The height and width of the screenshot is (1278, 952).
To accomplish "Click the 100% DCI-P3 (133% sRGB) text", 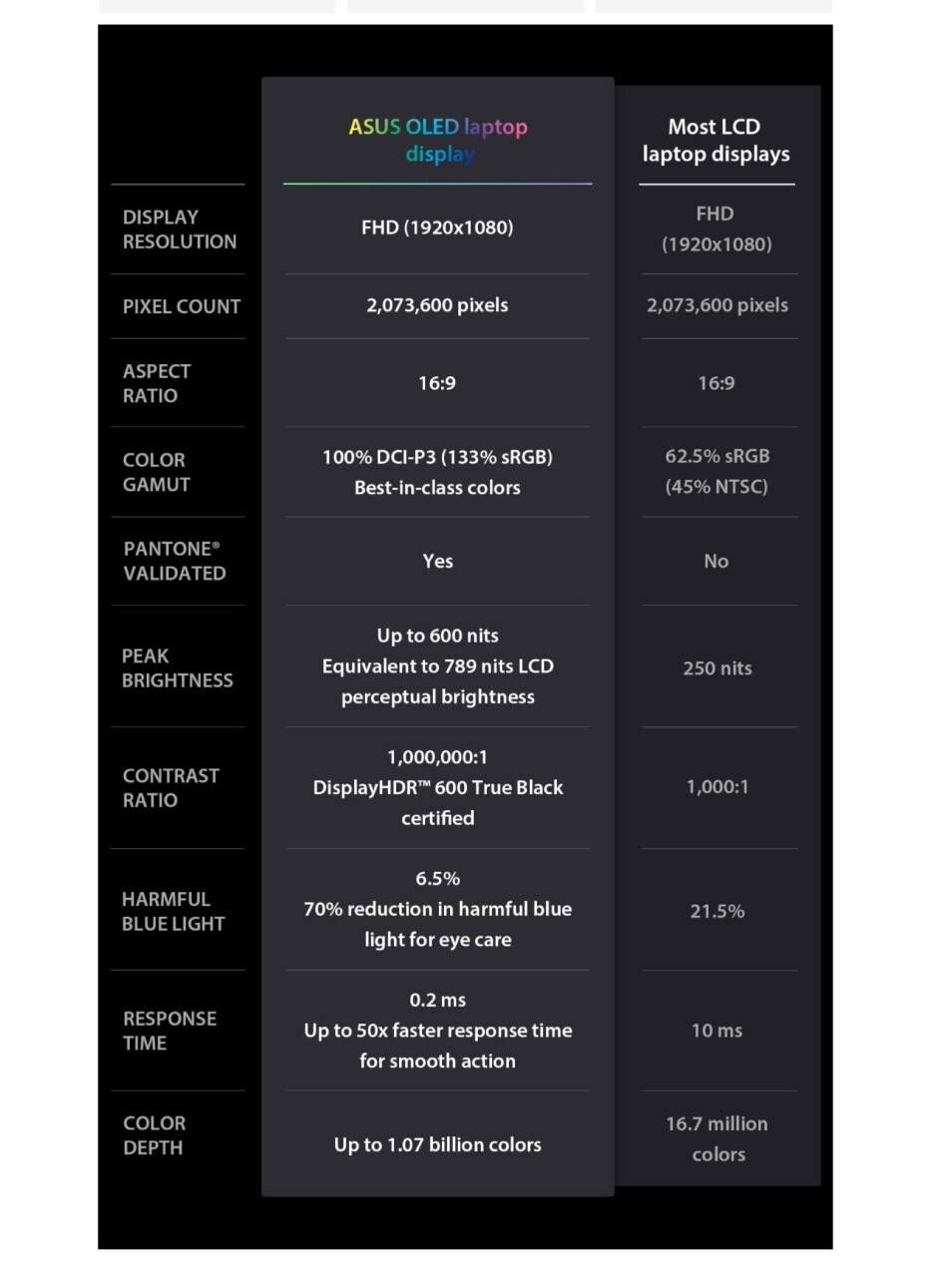I will [437, 457].
